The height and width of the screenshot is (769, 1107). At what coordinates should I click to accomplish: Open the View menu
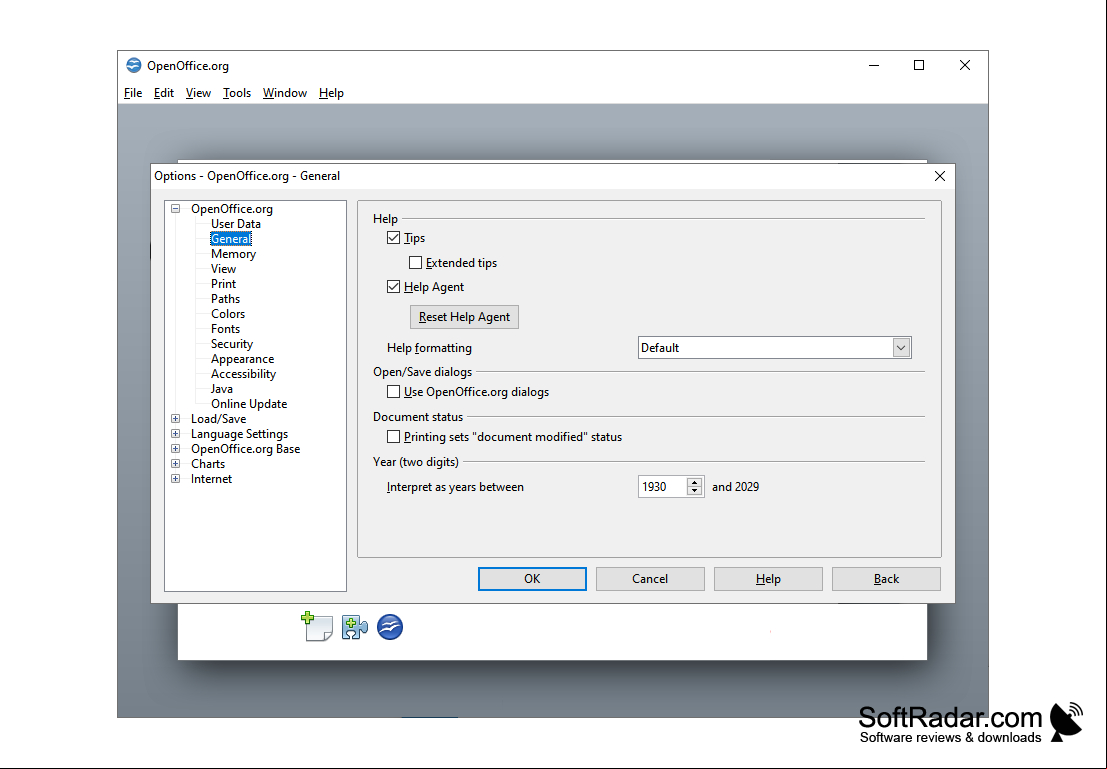(198, 93)
